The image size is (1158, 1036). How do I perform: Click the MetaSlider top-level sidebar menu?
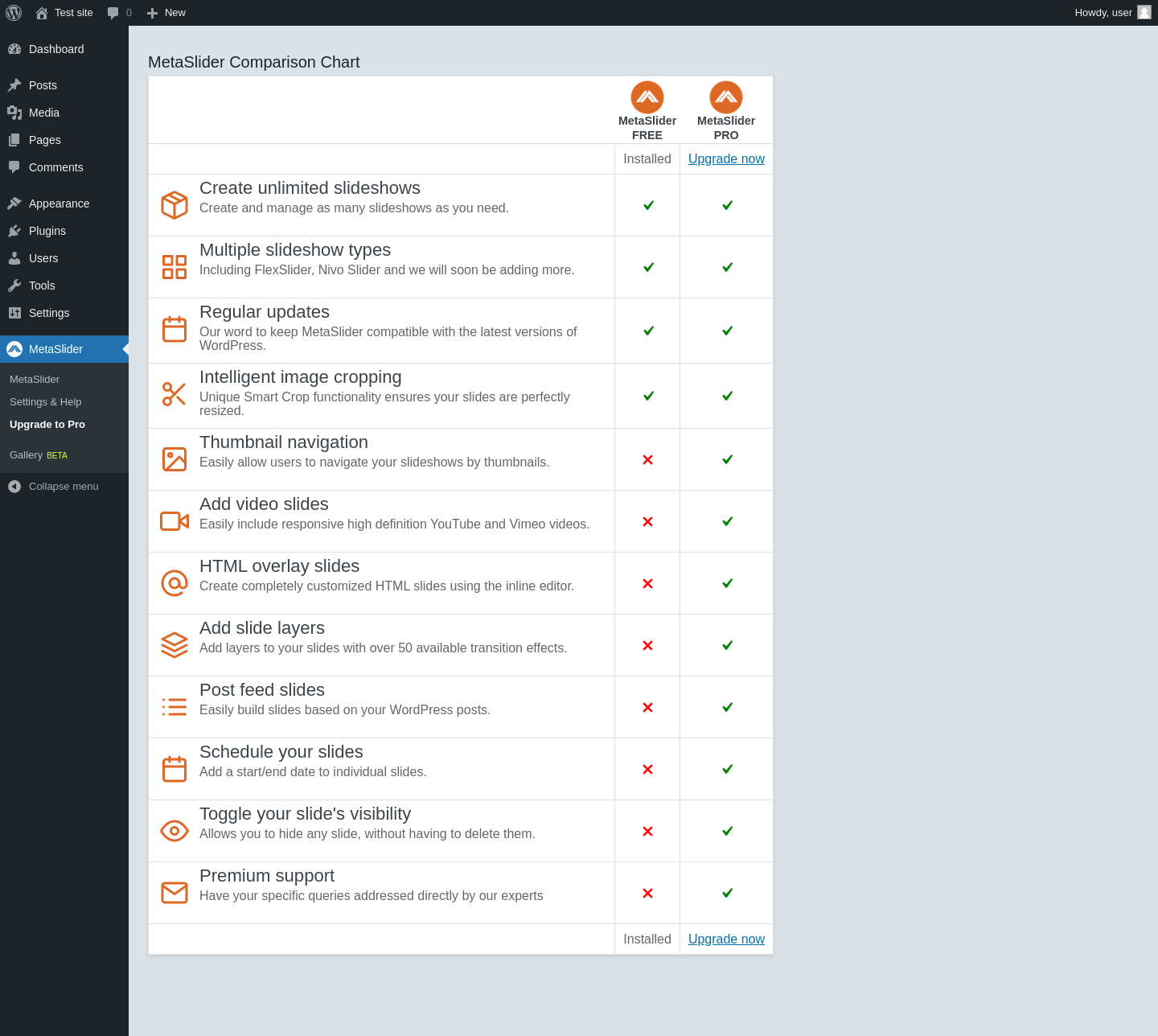tap(64, 349)
